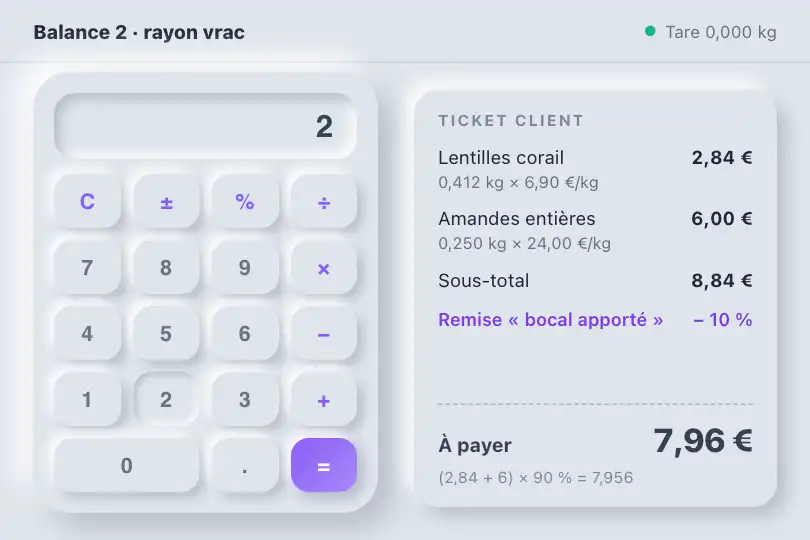Select the minus operator key
This screenshot has height=540, width=810.
click(x=323, y=333)
